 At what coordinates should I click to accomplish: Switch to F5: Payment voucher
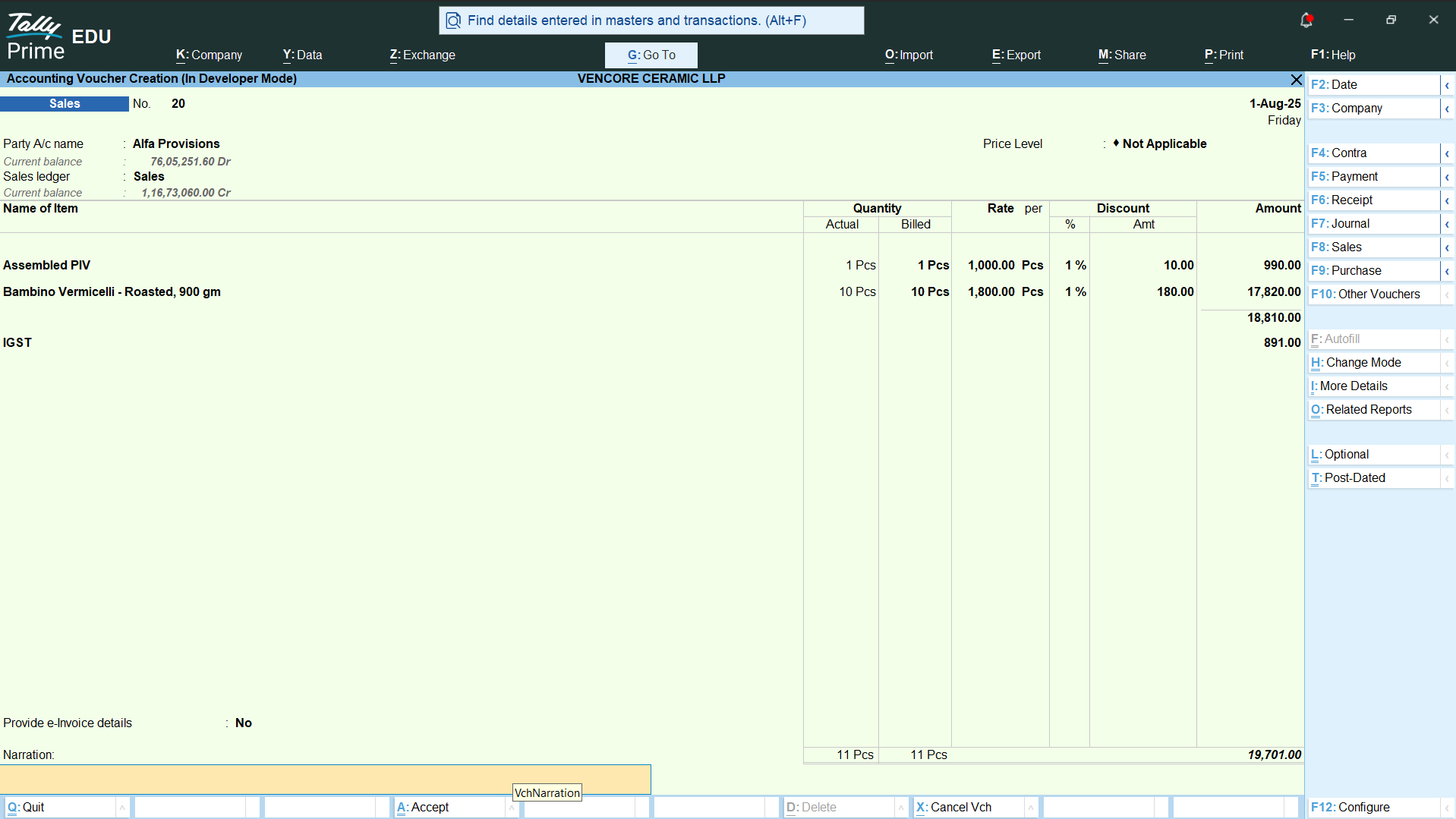(x=1373, y=177)
